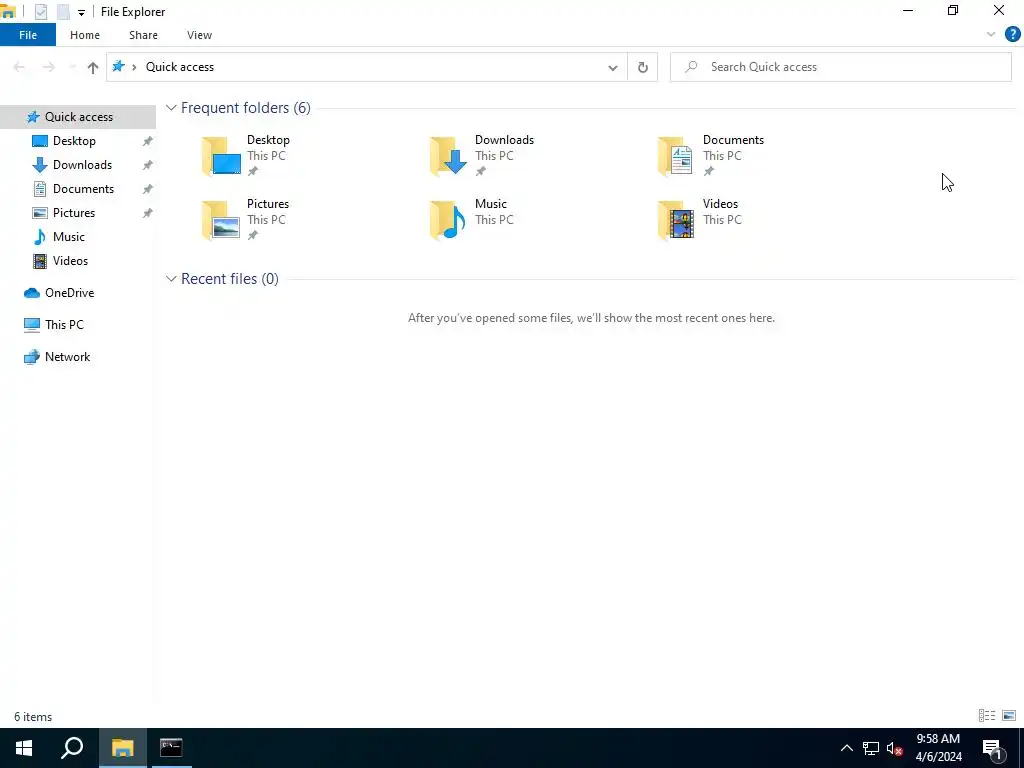Open the View ribbon tab
Screen dimensions: 1024x768
tap(199, 35)
